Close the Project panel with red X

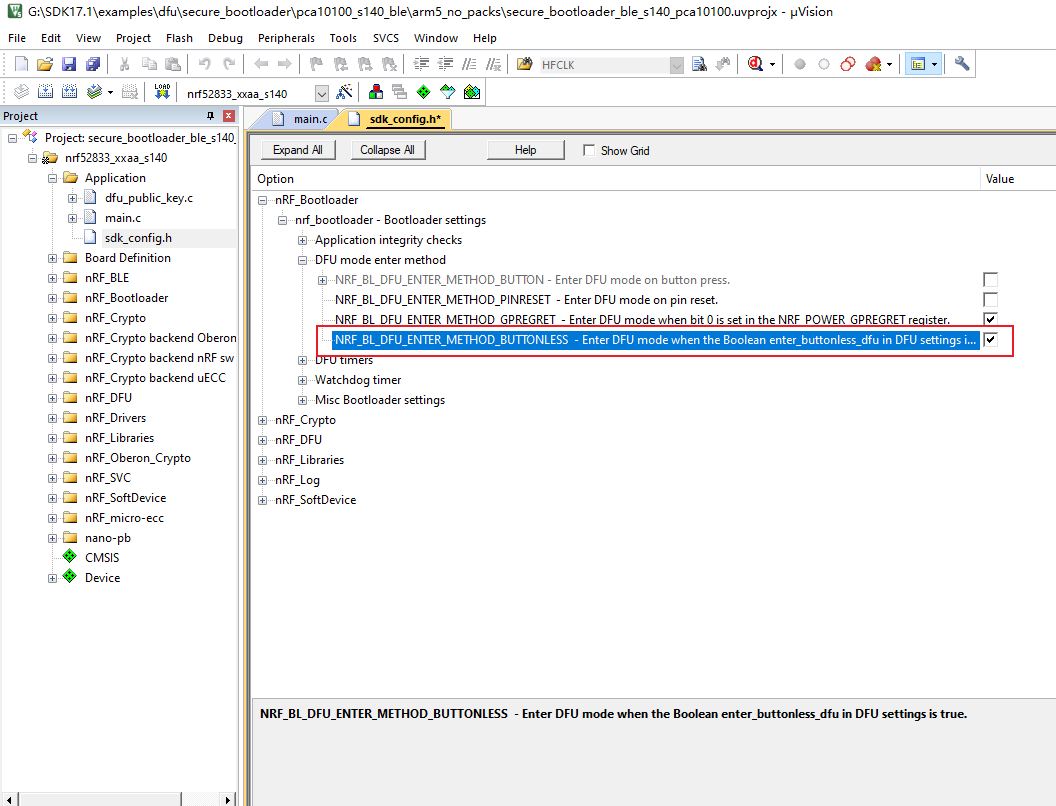tap(228, 116)
